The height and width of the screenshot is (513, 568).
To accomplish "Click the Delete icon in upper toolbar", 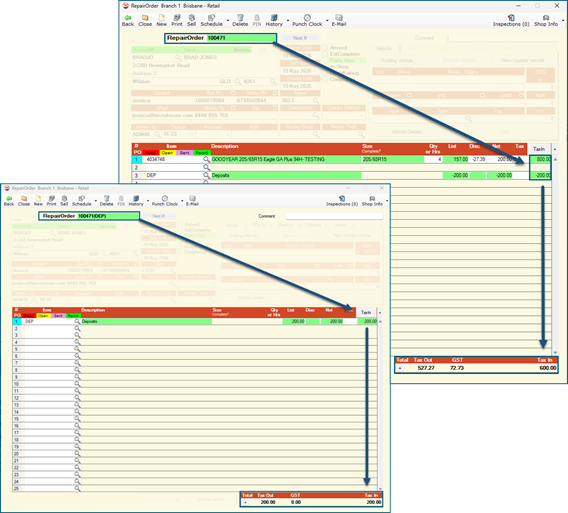I will [x=240, y=20].
